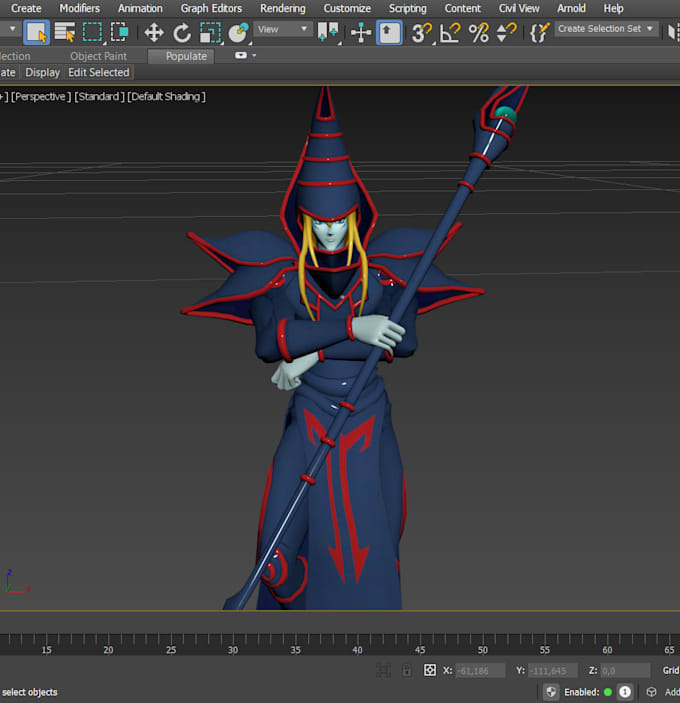Click Isolate Selection toggle icon
This screenshot has width=680, height=703.
(383, 670)
